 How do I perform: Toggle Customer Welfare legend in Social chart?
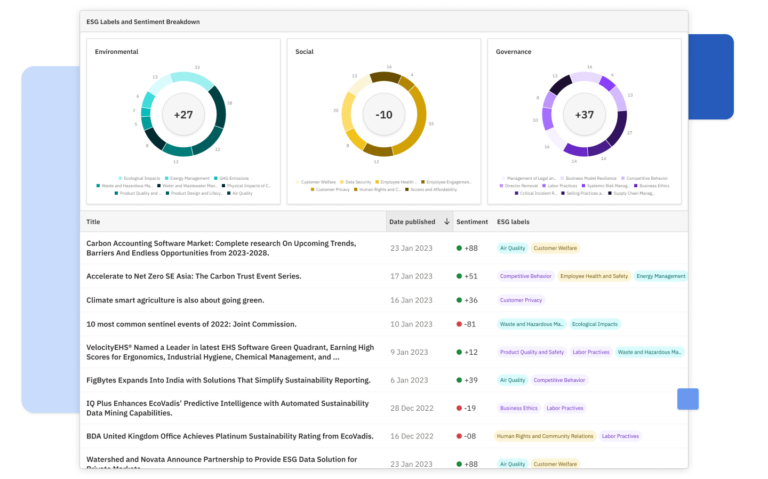(x=320, y=182)
